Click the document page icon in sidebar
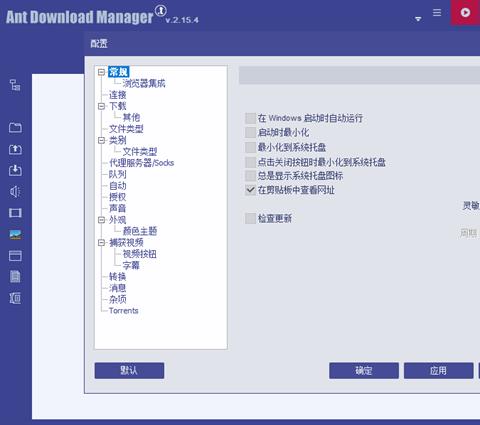 tap(15, 277)
